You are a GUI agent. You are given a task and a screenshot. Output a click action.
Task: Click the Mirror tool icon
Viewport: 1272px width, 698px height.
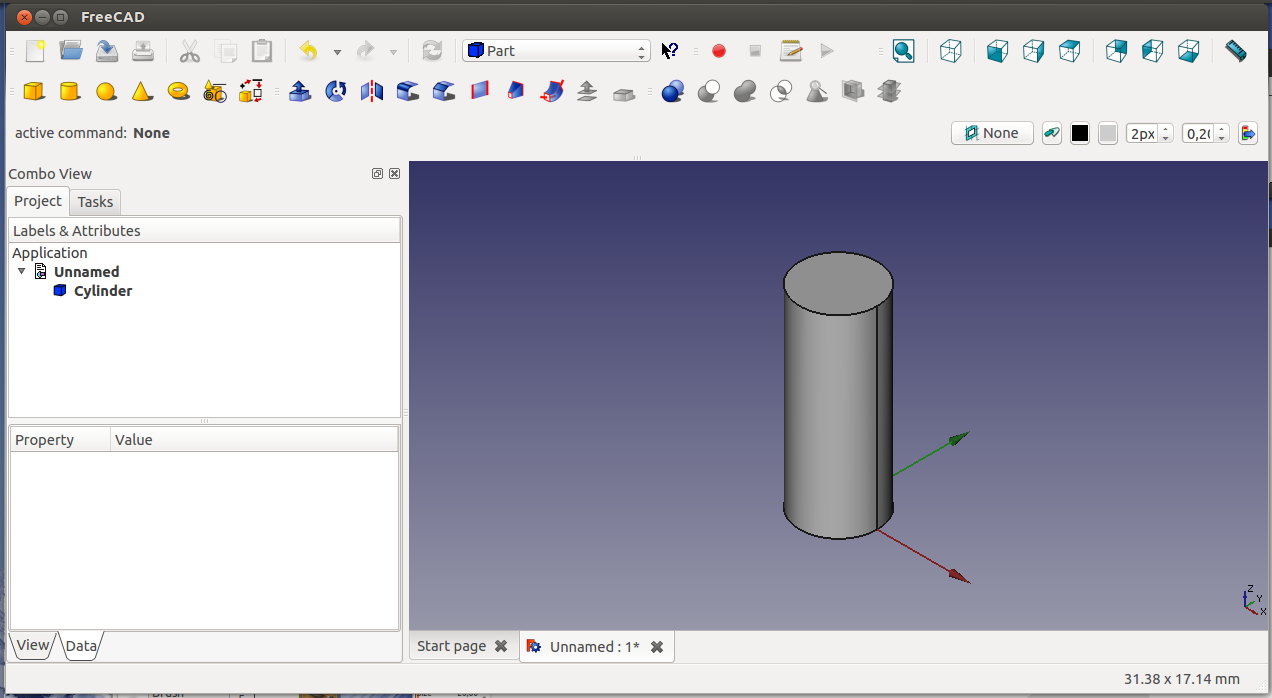click(372, 92)
